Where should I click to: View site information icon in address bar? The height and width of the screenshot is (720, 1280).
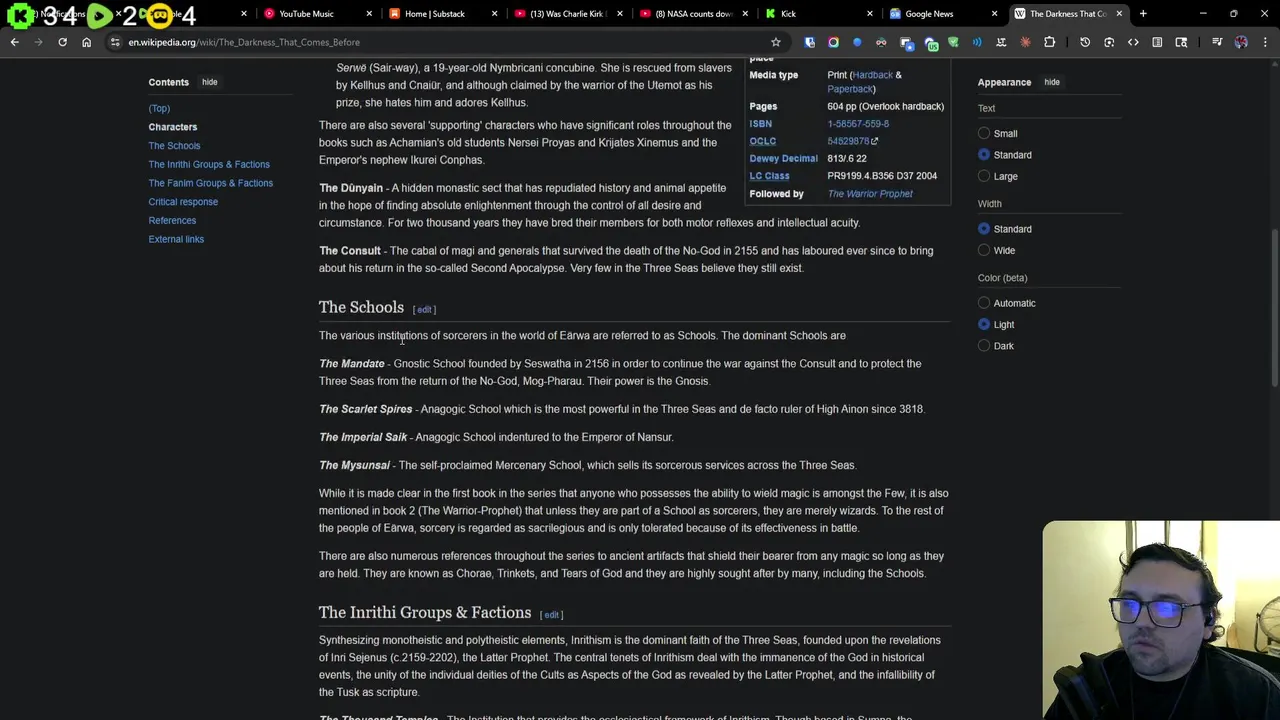point(115,42)
